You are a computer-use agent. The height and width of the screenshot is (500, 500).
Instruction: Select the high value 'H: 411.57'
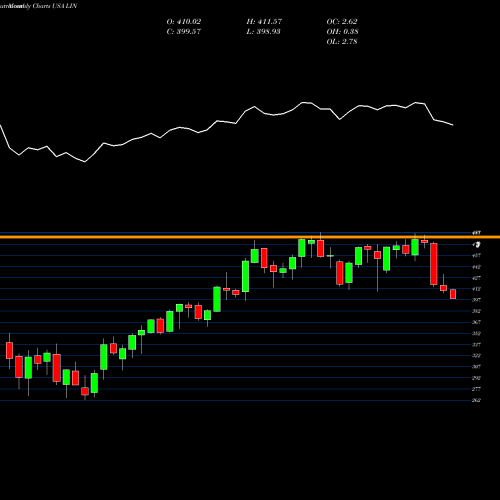coord(264,22)
